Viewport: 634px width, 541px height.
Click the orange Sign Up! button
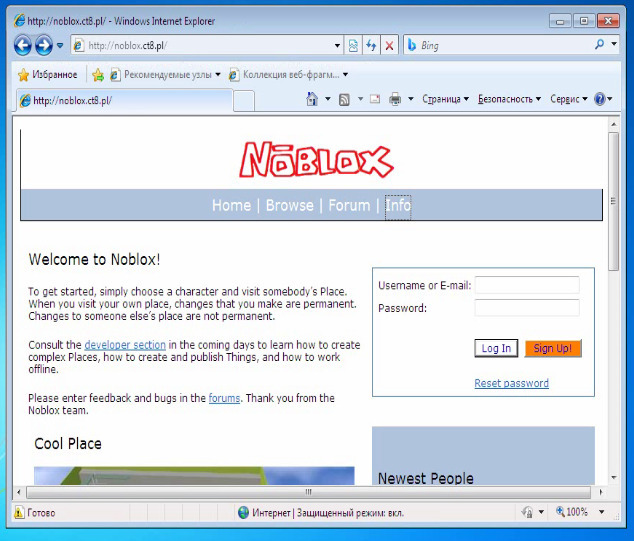[x=553, y=348]
